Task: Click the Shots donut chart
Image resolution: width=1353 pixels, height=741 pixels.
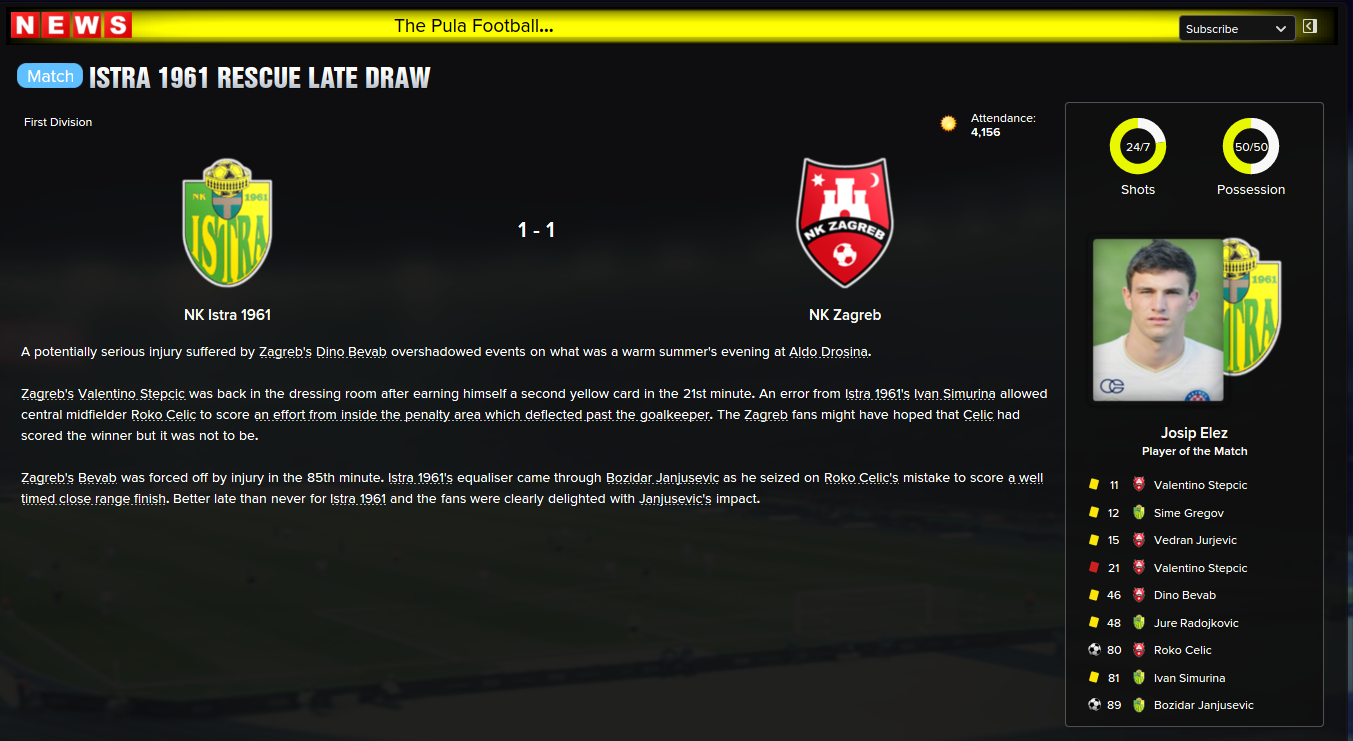Action: pyautogui.click(x=1138, y=146)
